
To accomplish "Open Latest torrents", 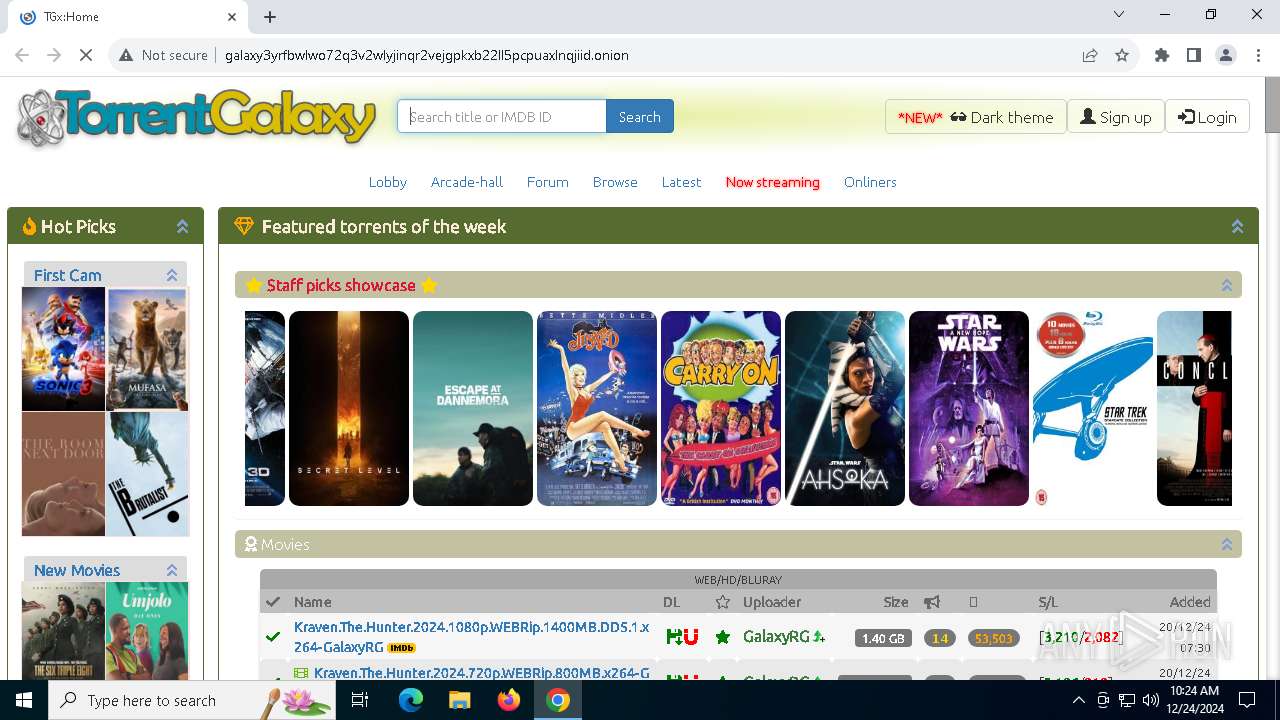I will pyautogui.click(x=681, y=182).
